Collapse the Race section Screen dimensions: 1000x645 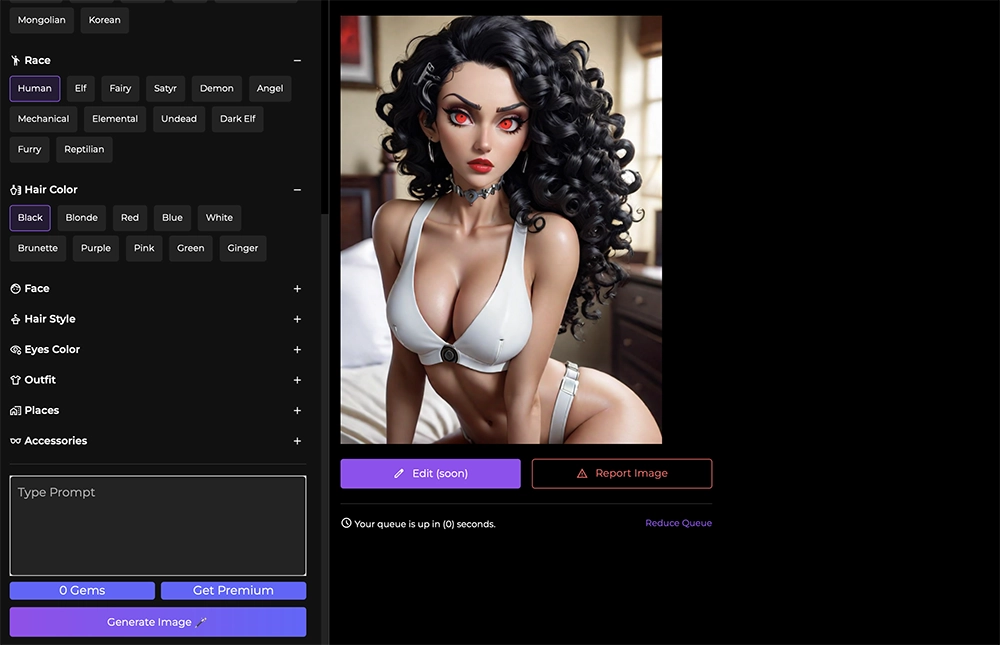(297, 60)
